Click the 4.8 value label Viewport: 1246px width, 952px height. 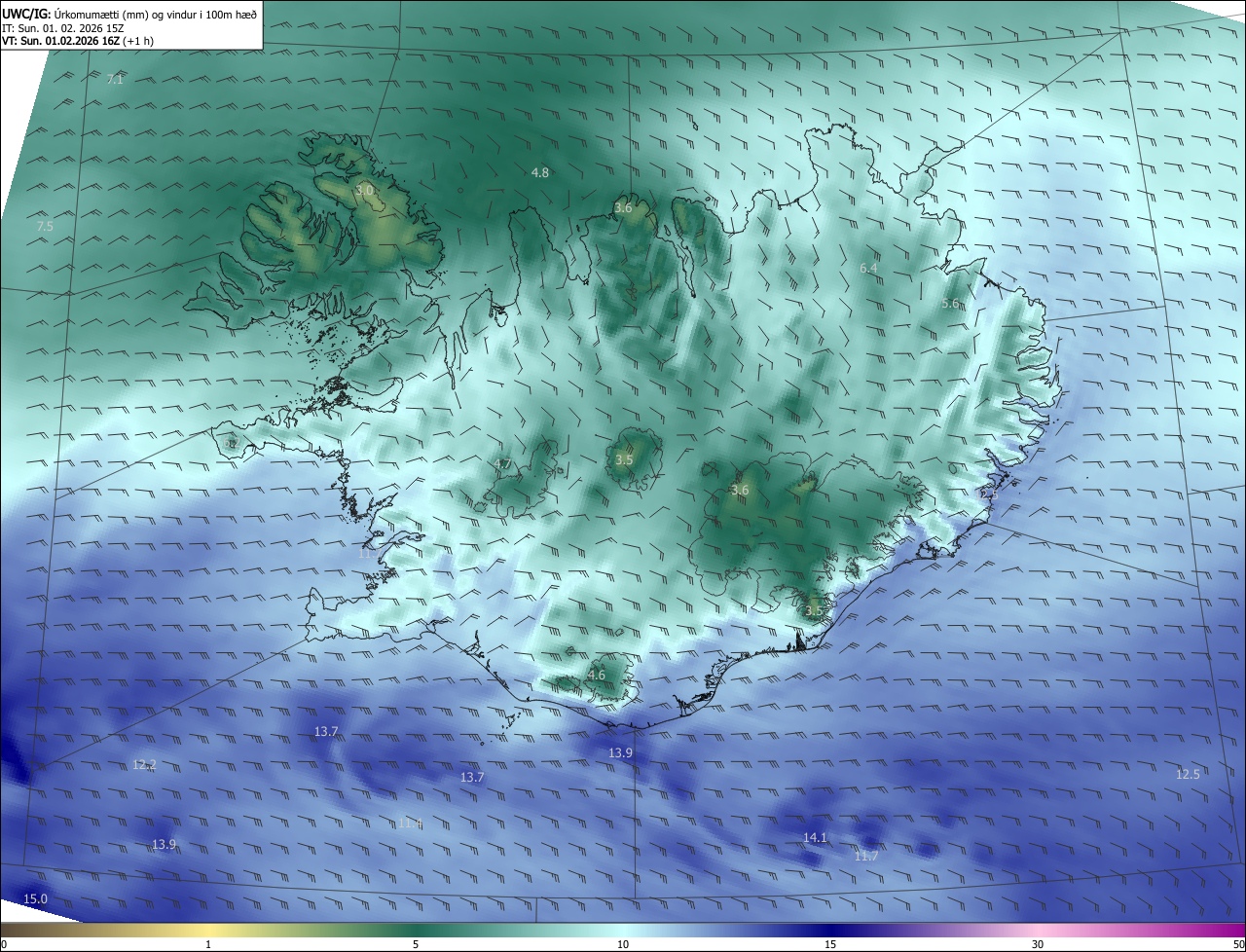pos(540,172)
